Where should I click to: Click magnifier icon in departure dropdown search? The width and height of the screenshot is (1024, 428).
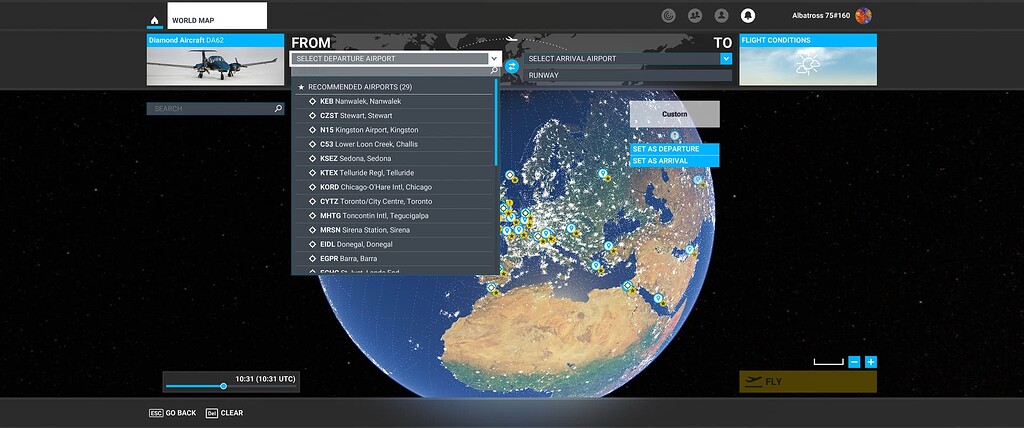pyautogui.click(x=494, y=71)
